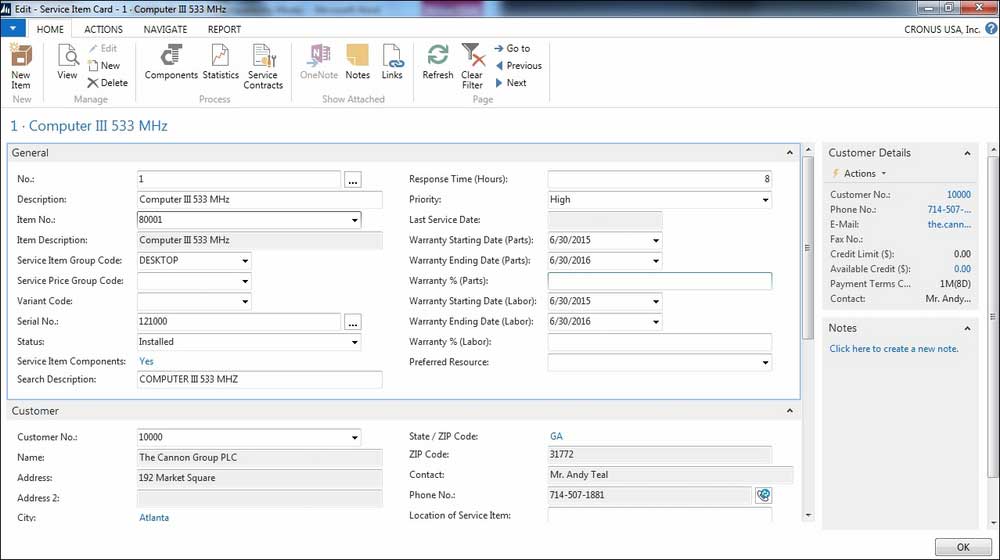
Task: Open customer number 10000 link in factbox
Action: tap(959, 195)
